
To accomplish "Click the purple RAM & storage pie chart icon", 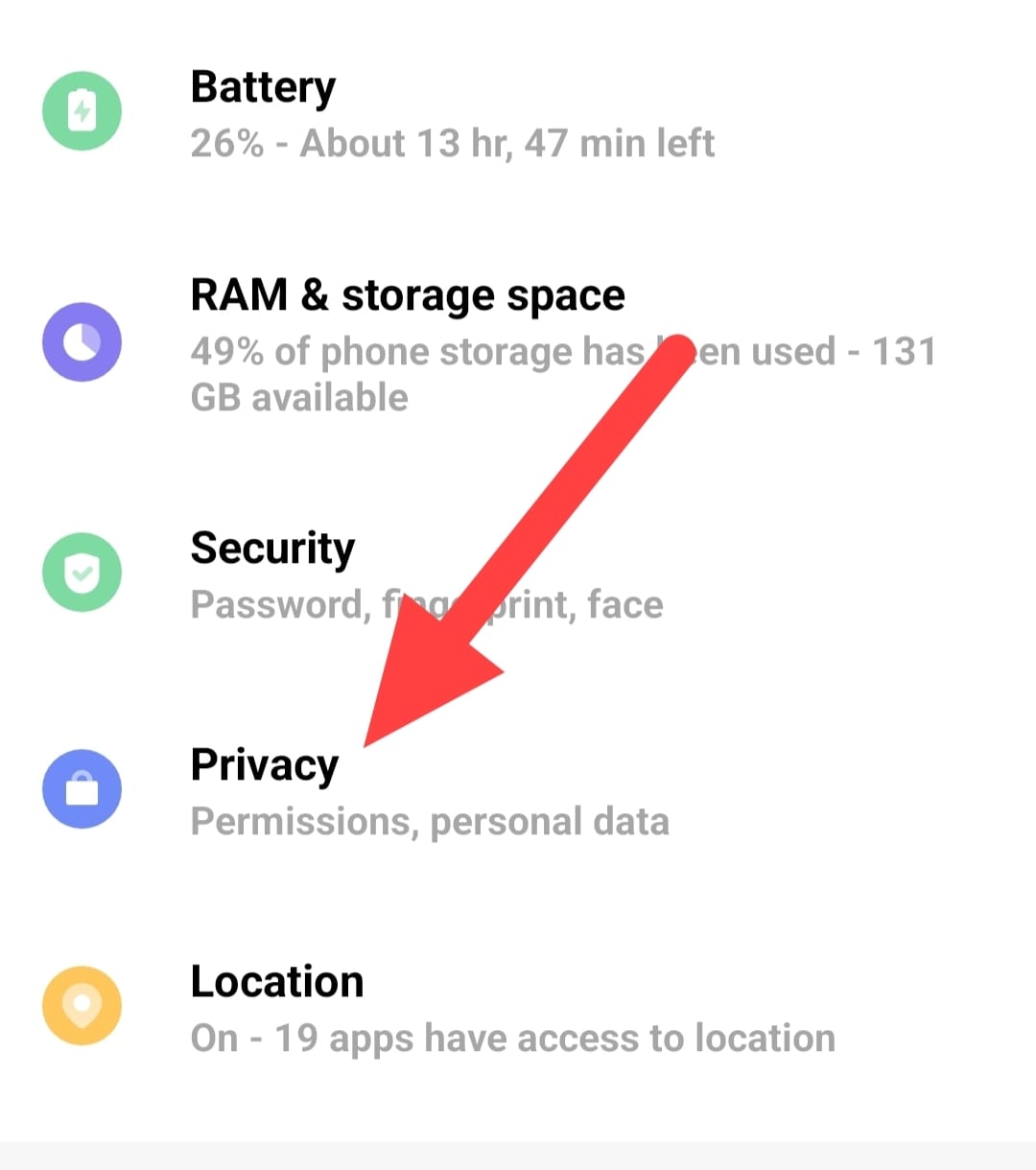I will pyautogui.click(x=82, y=341).
